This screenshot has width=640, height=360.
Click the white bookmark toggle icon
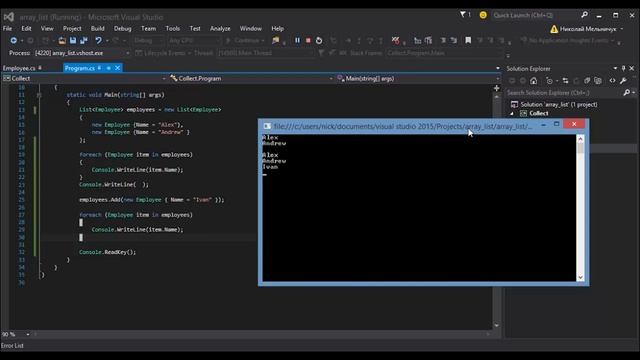point(468,40)
